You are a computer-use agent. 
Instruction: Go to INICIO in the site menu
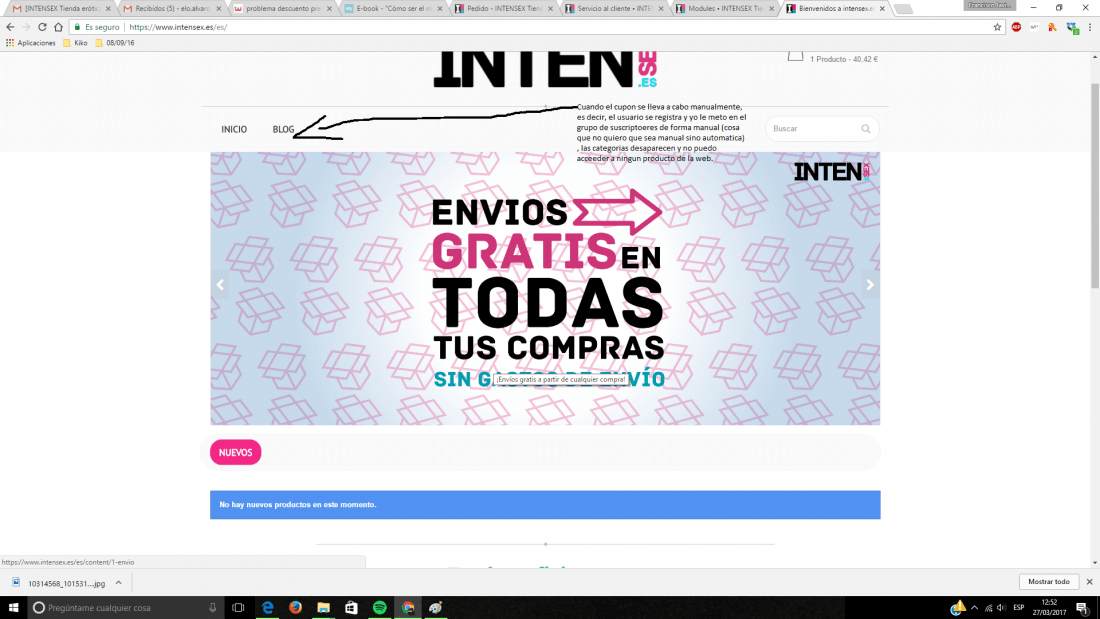coord(234,129)
